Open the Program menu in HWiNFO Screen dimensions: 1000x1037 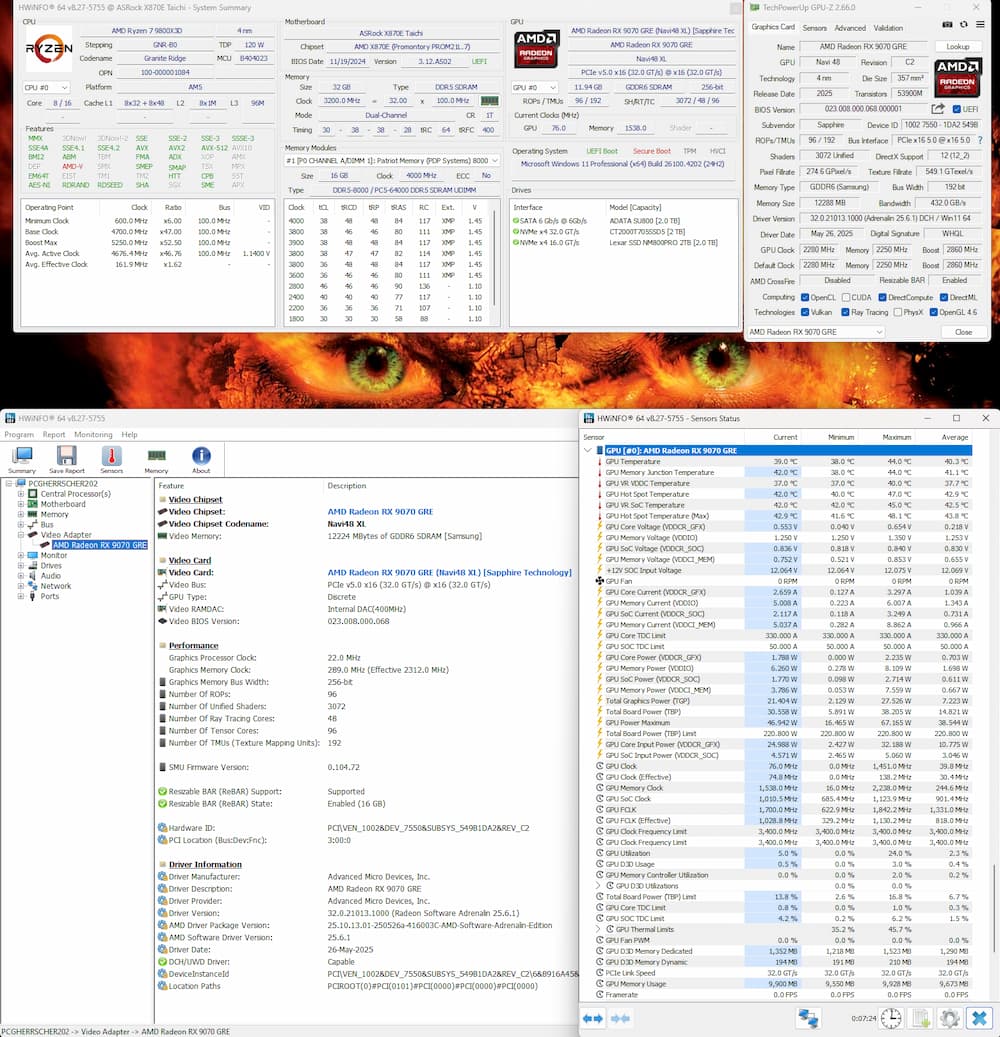point(19,435)
